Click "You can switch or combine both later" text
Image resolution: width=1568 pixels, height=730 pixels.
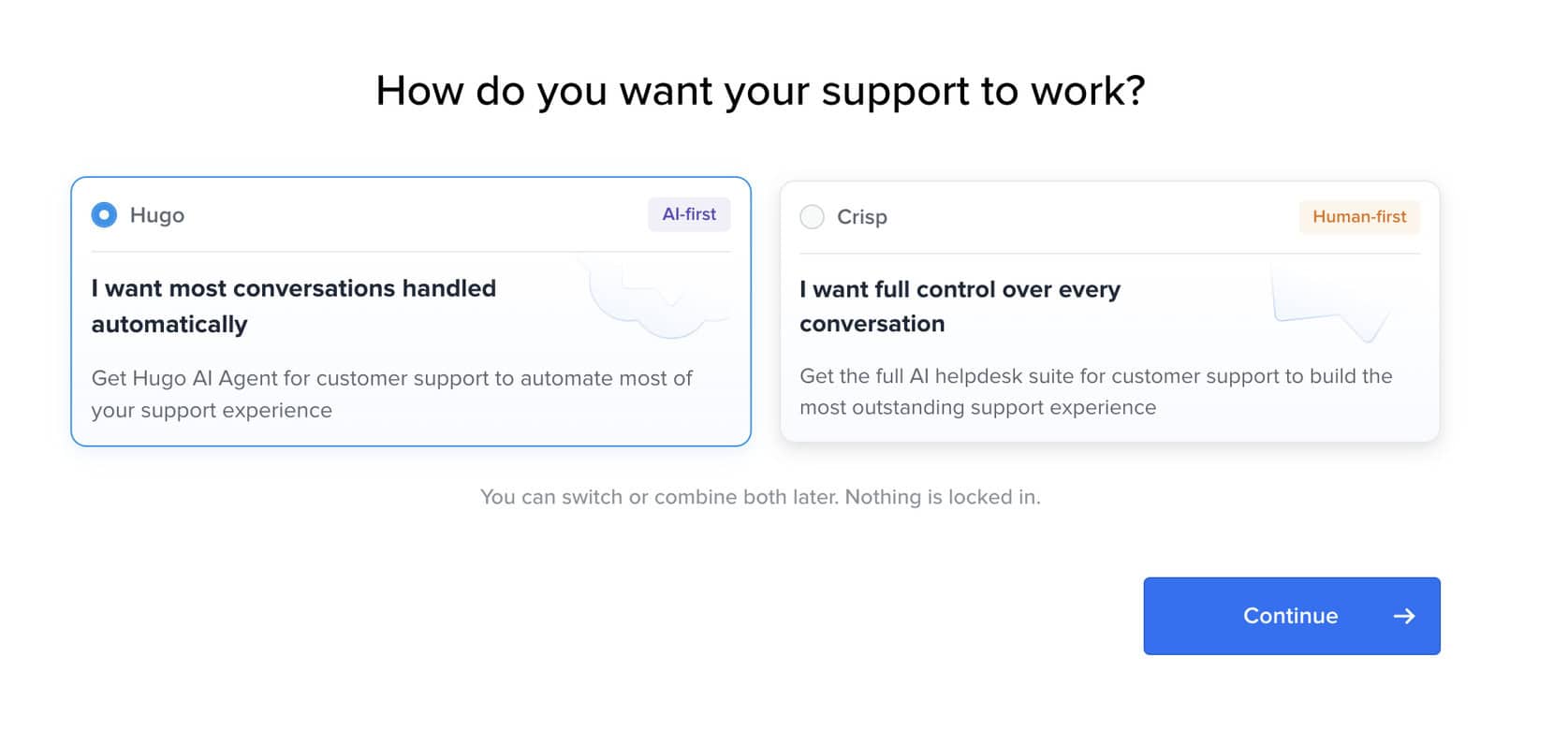[x=659, y=497]
